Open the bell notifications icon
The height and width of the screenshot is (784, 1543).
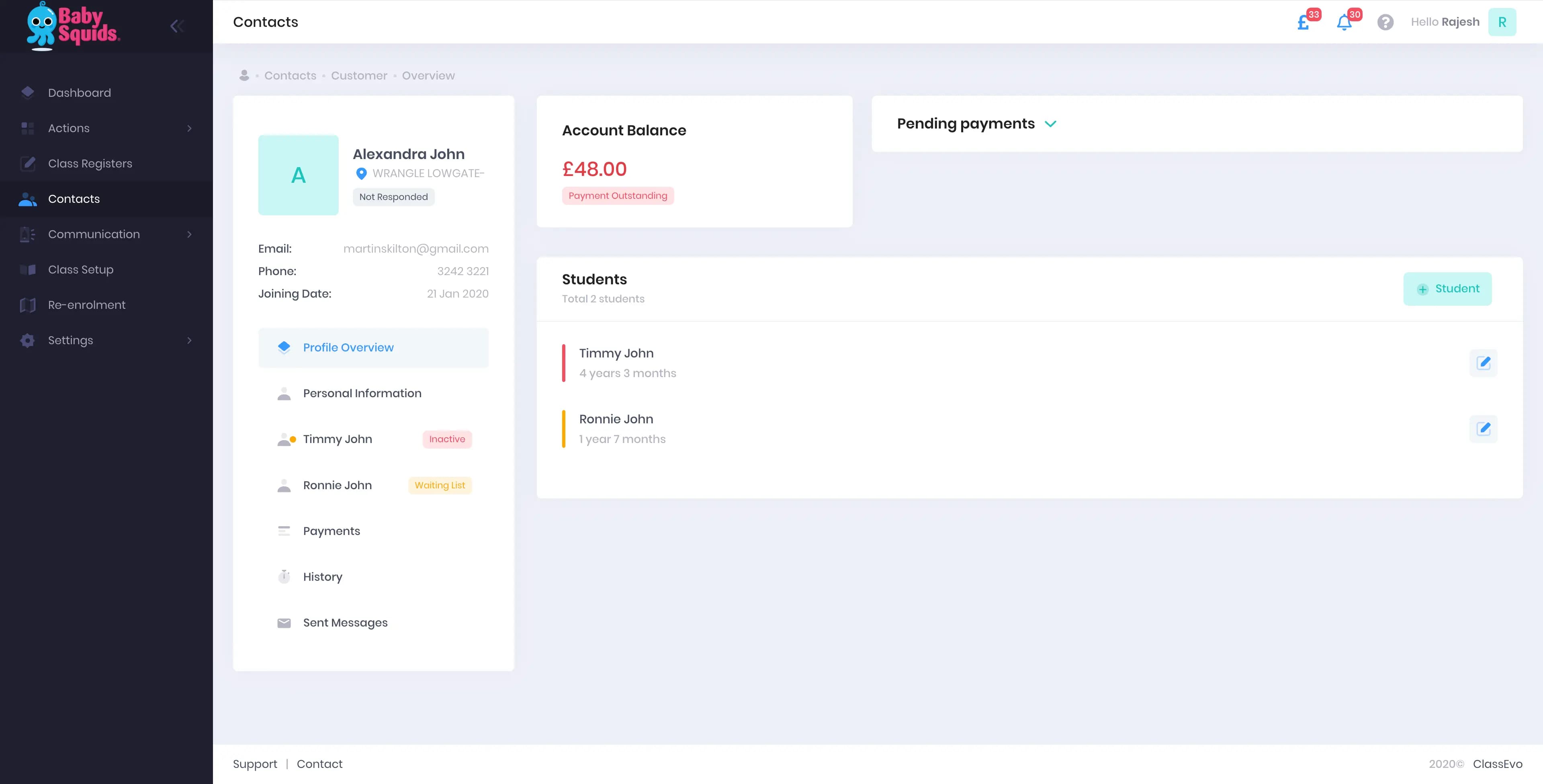(1344, 23)
